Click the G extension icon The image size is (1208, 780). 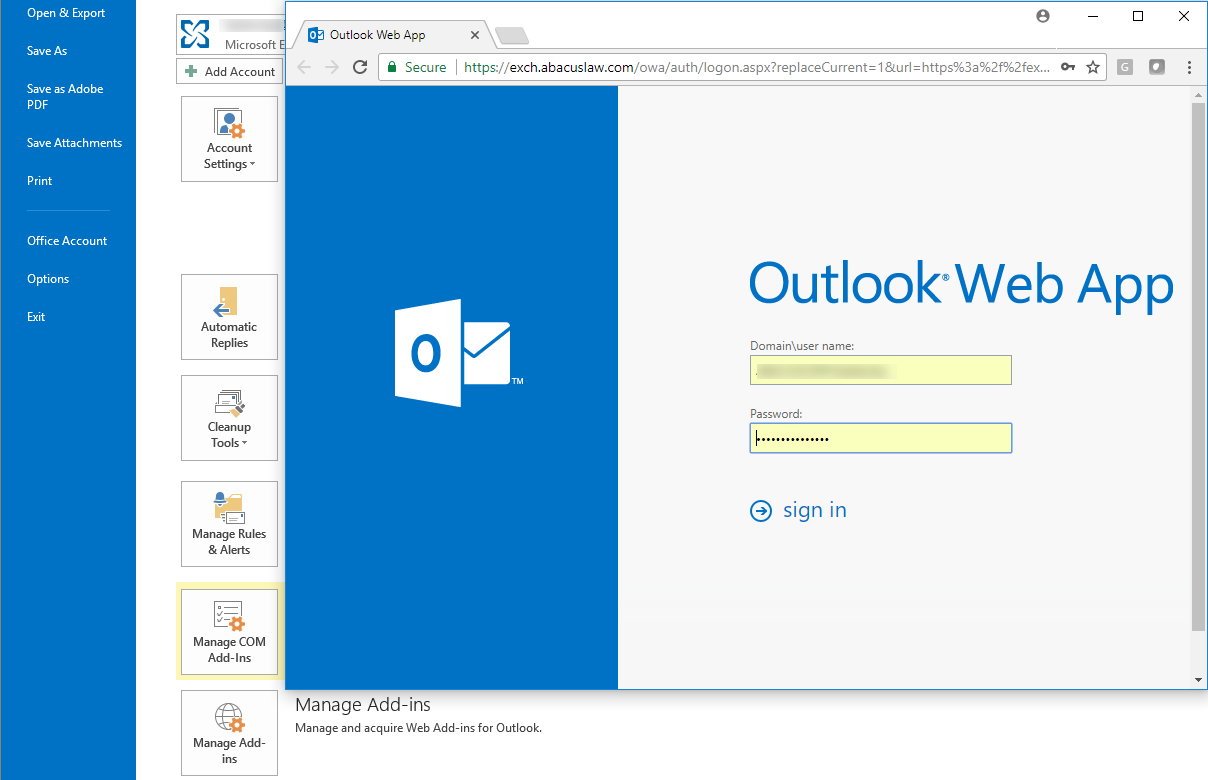pos(1125,67)
